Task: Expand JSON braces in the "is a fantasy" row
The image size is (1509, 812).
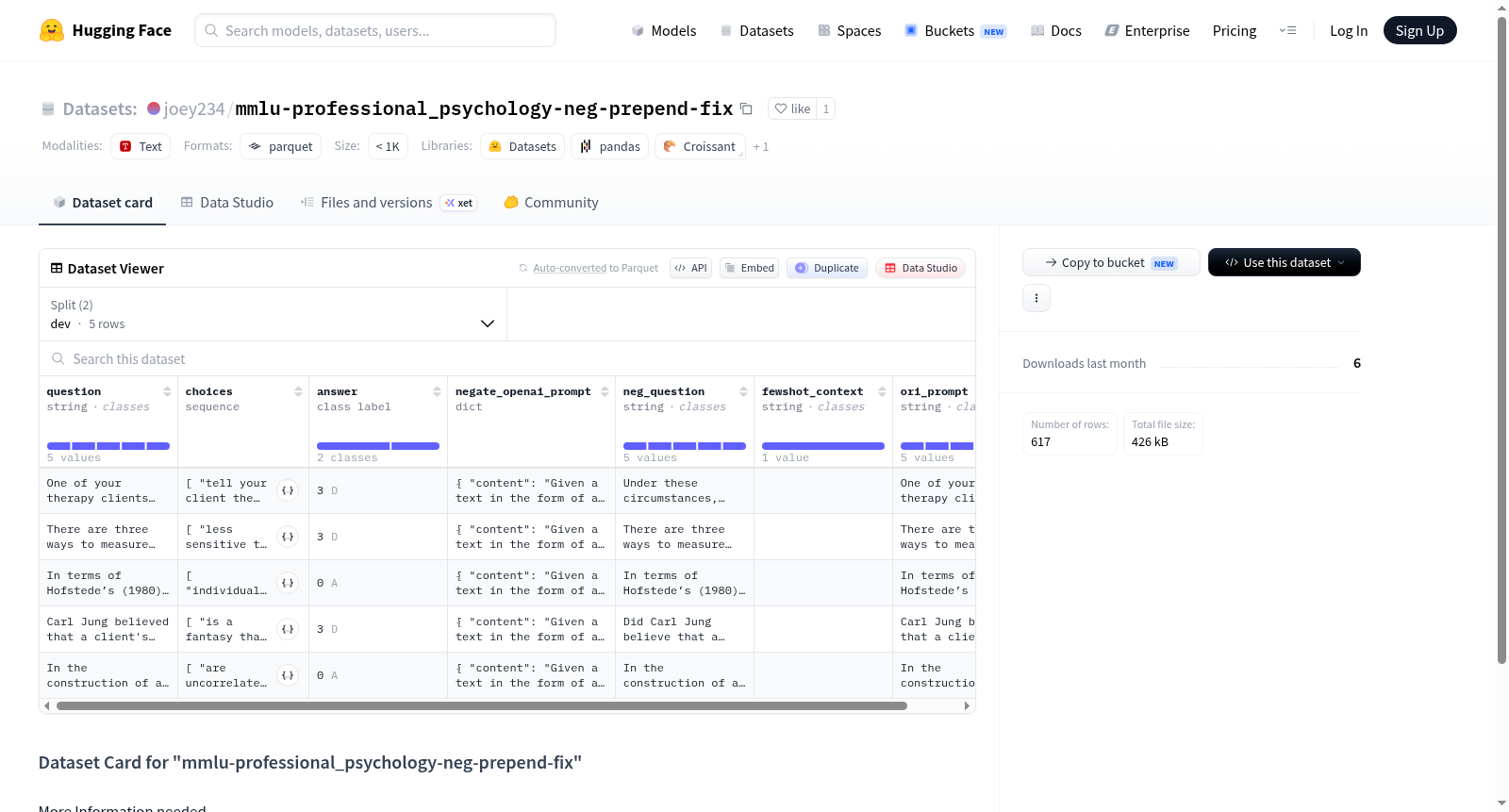Action: (288, 629)
